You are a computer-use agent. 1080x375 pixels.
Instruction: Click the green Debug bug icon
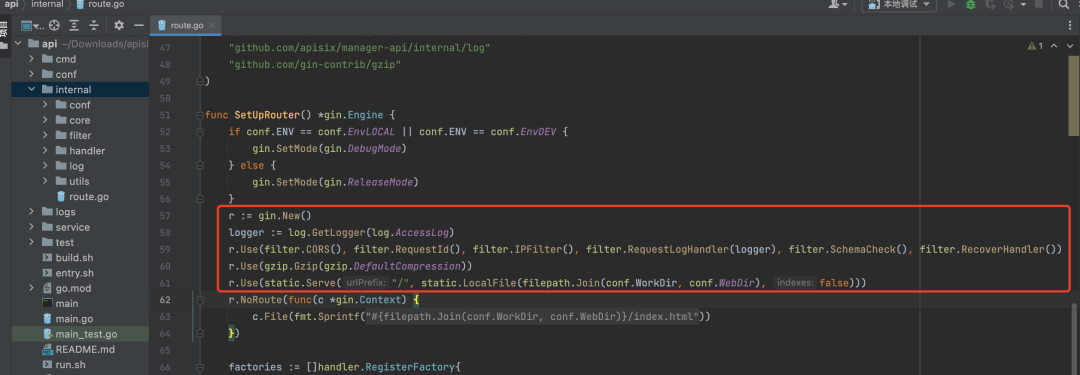click(x=970, y=5)
